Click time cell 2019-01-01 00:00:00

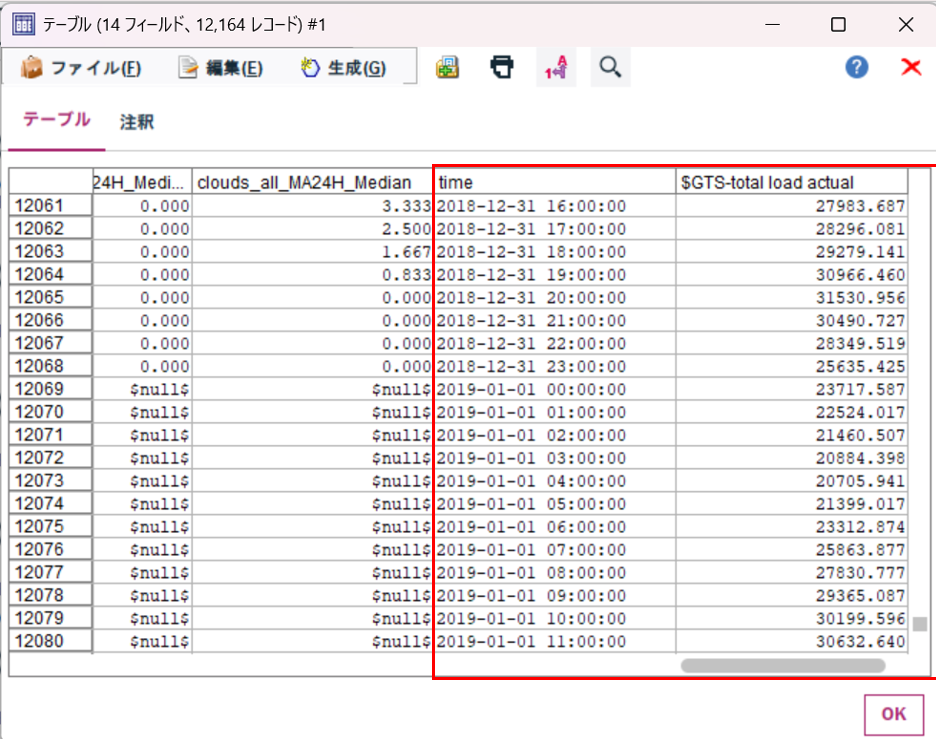pos(555,389)
